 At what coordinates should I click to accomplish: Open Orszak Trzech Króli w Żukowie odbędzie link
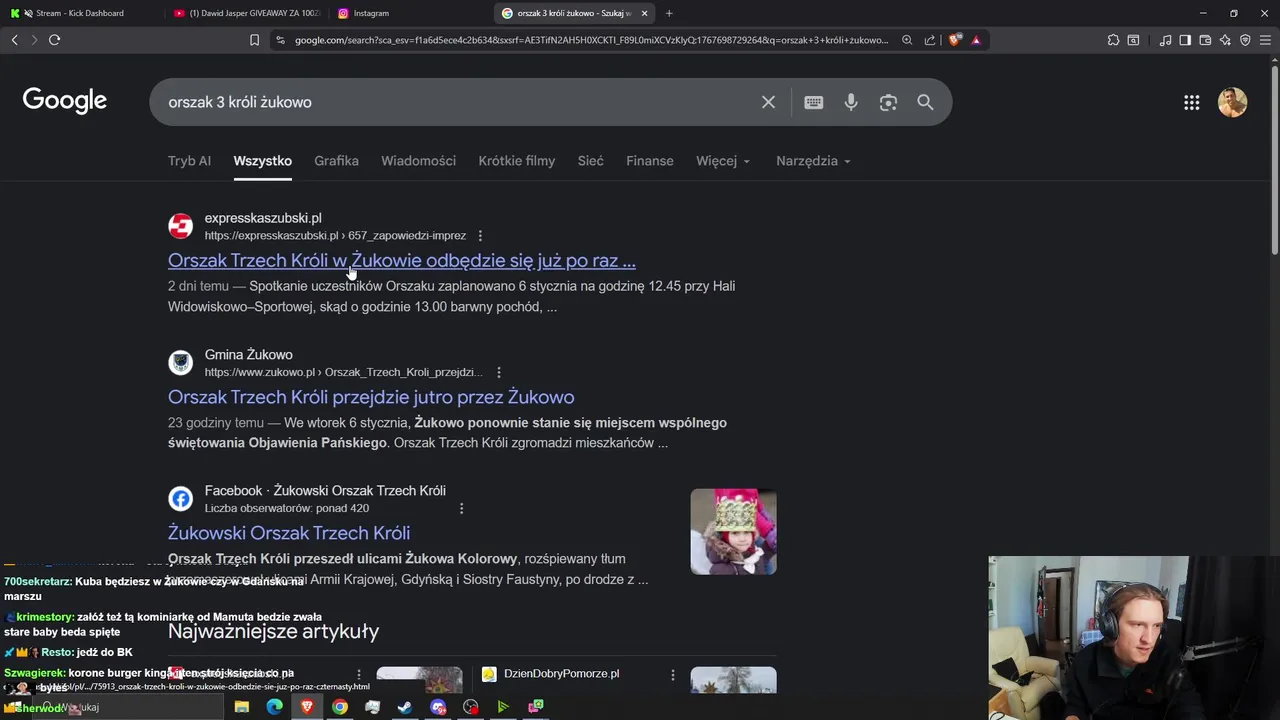coord(402,260)
